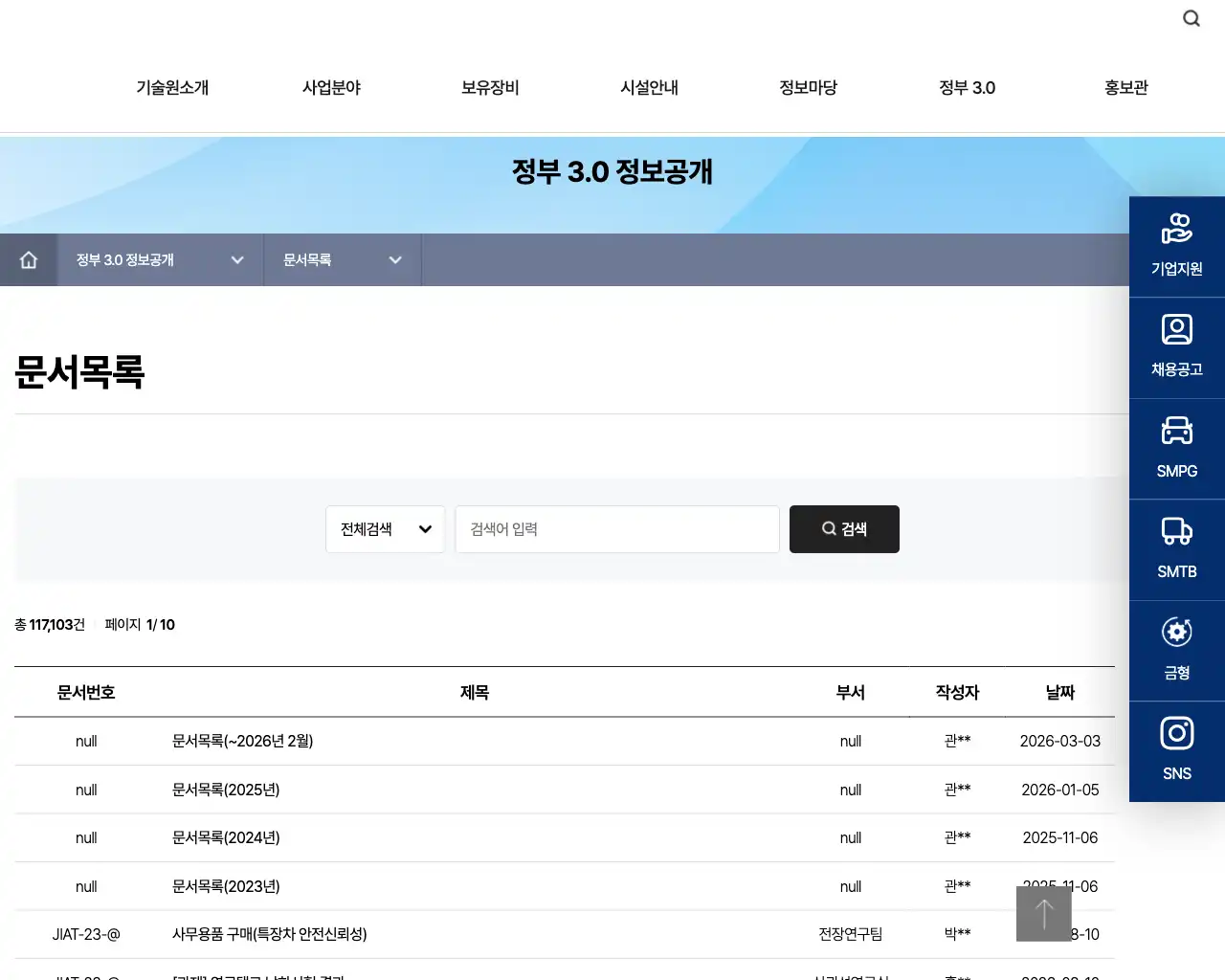
Task: Open the search magnifier icon at top right
Action: pos(1191,18)
